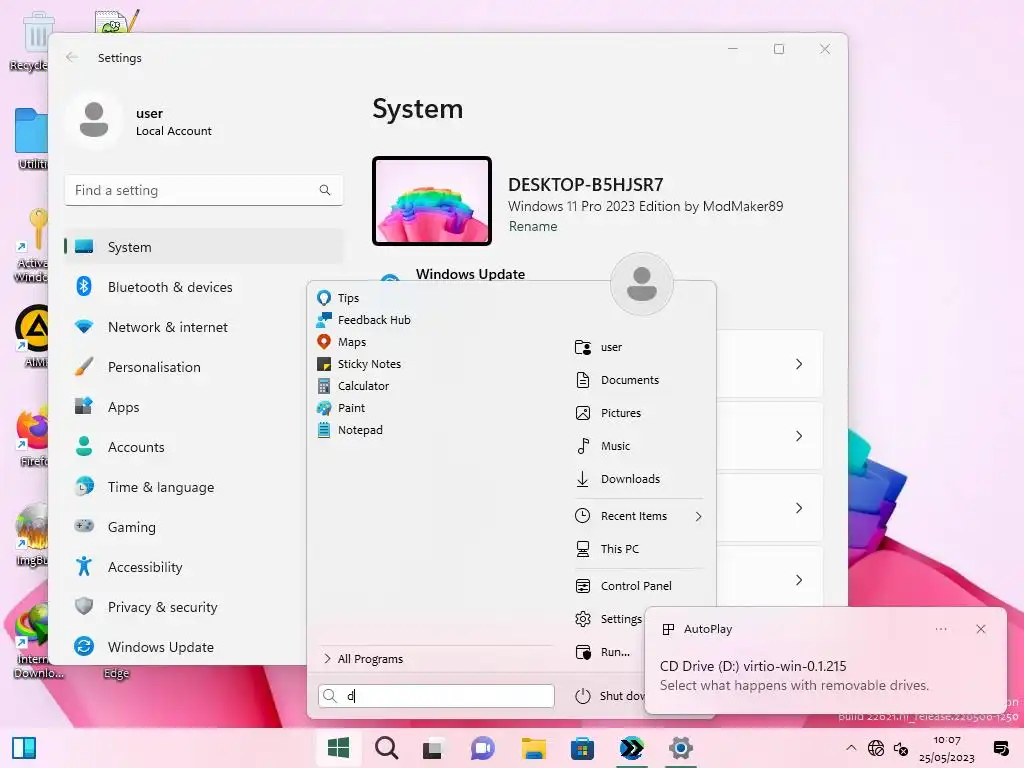This screenshot has width=1024, height=768.
Task: Start Sticky Notes app
Action: [359, 364]
